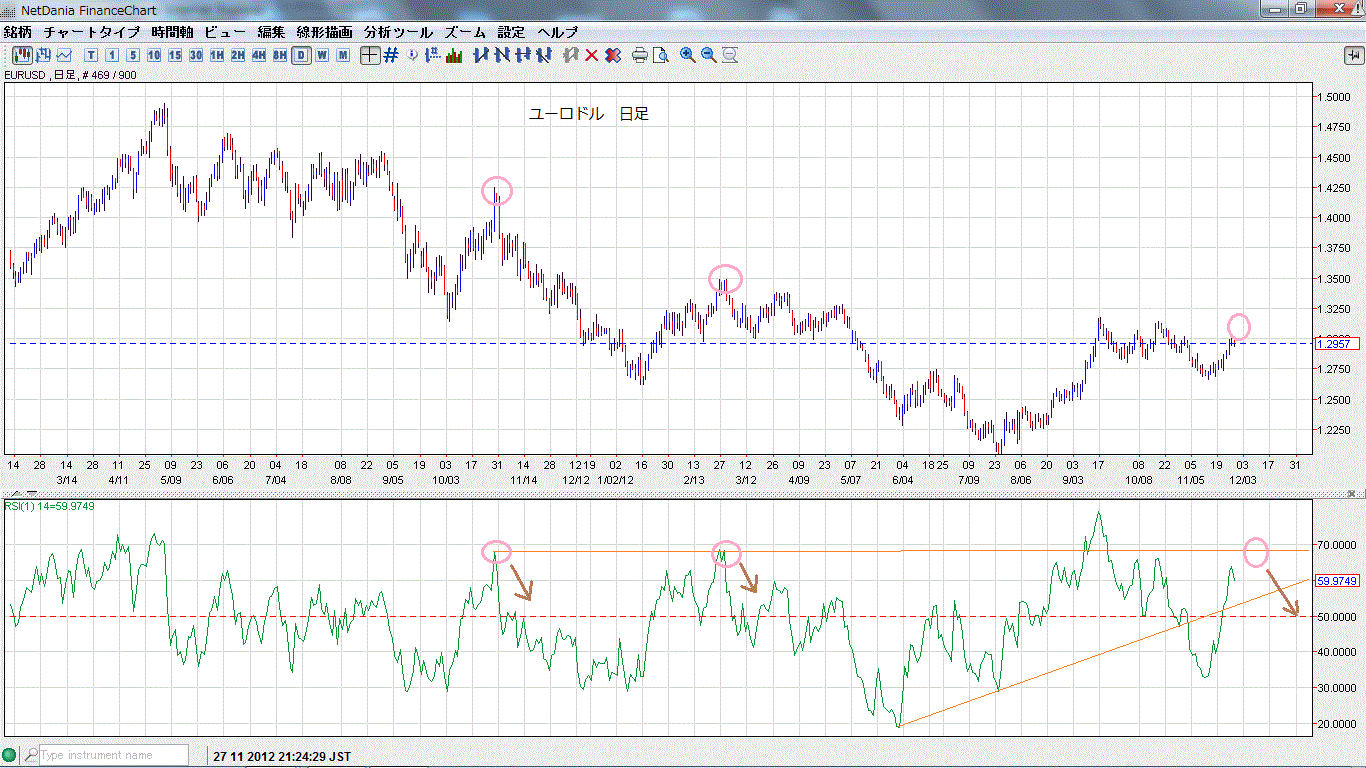This screenshot has width=1366, height=768.
Task: Click the EURUSD chart info label
Action: coord(70,75)
